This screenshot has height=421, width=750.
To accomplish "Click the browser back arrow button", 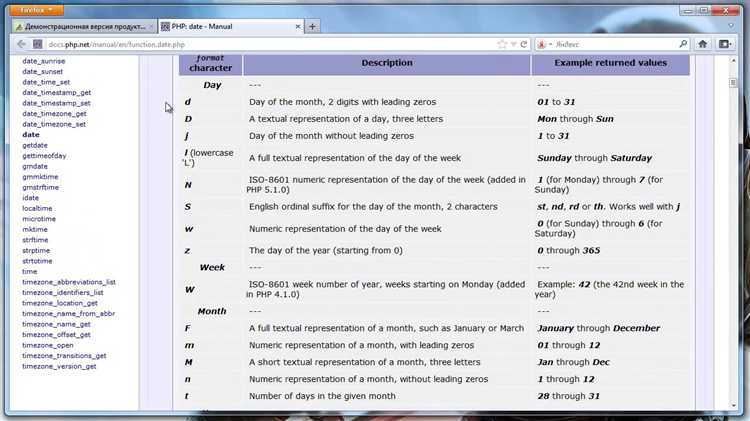I will pos(22,44).
